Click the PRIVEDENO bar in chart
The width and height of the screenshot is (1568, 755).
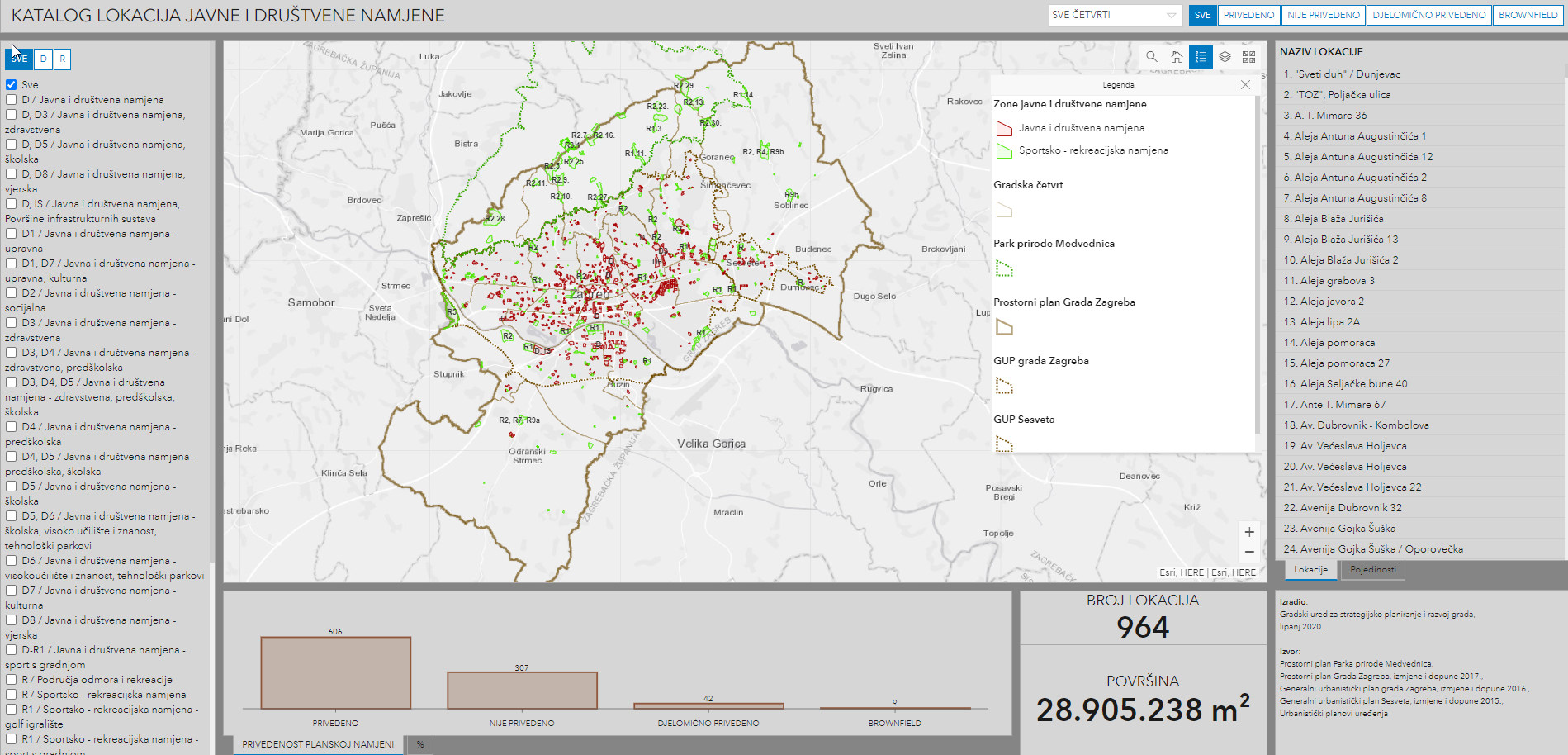335,672
